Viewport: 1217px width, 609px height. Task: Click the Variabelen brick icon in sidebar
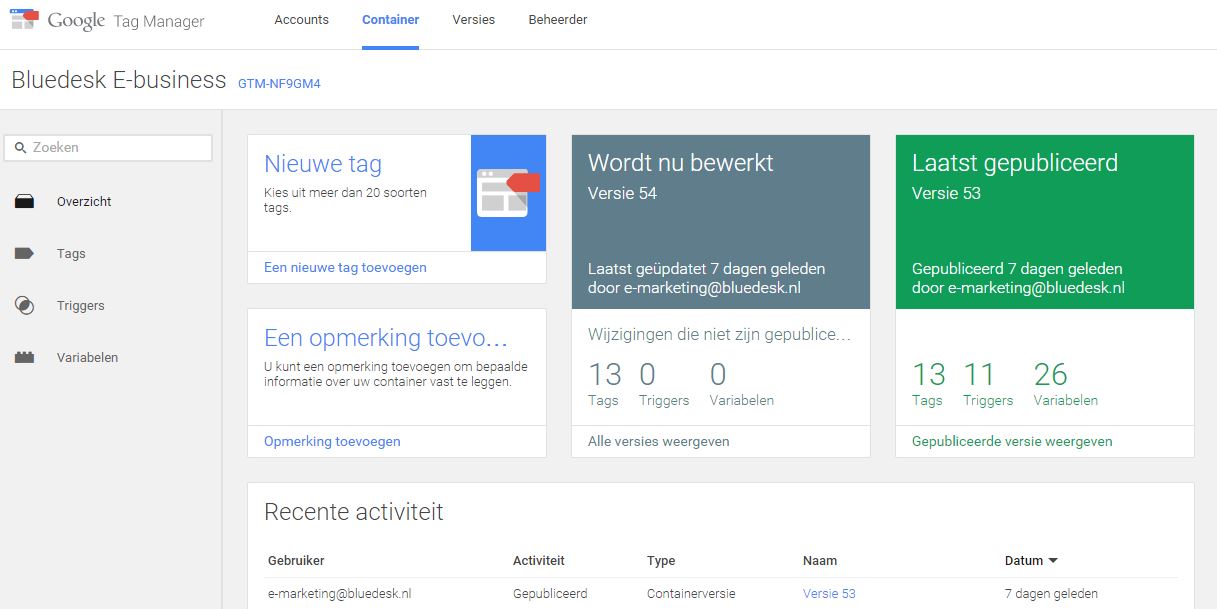coord(24,358)
